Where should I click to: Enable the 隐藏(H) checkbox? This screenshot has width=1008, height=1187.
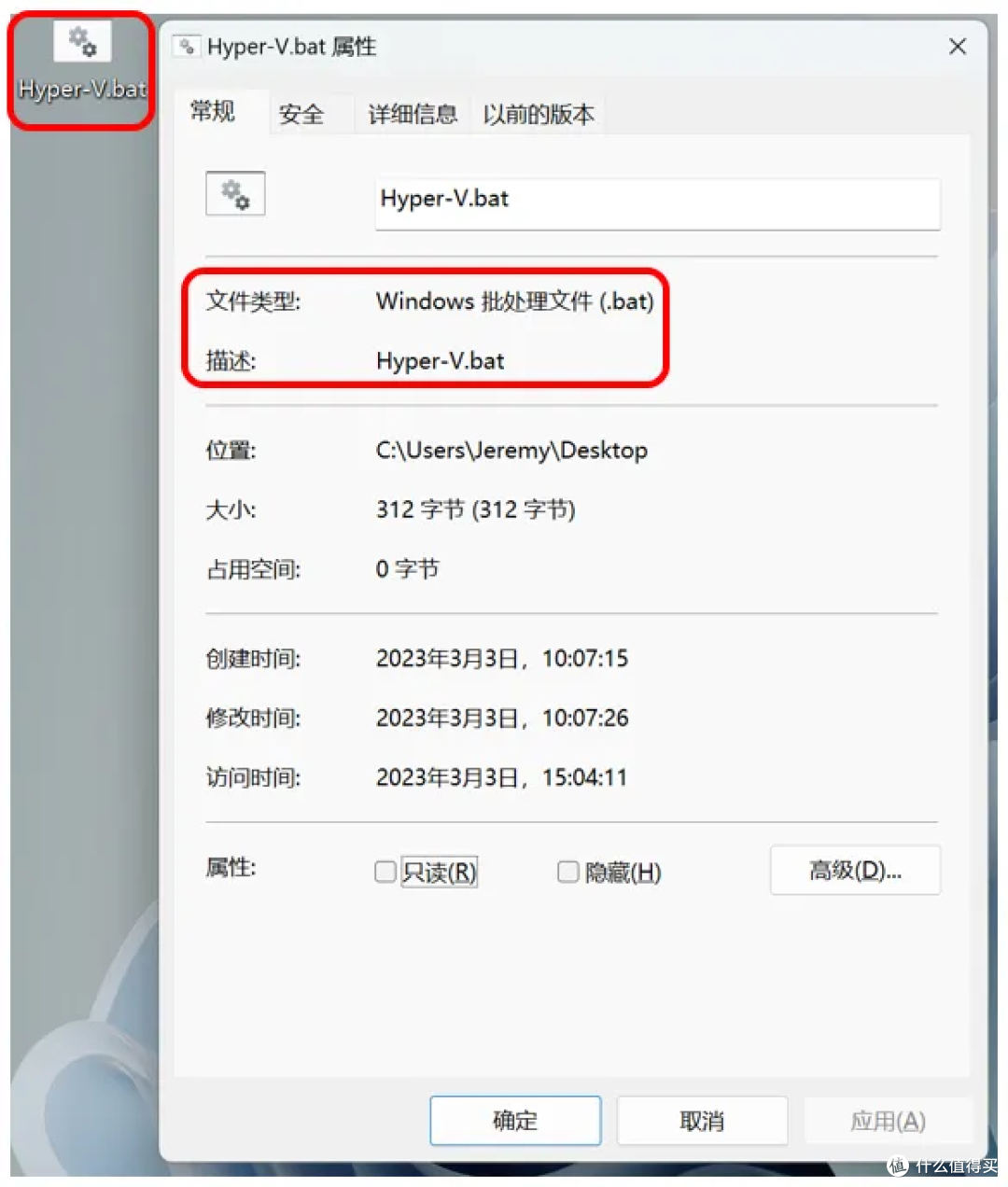tap(568, 872)
